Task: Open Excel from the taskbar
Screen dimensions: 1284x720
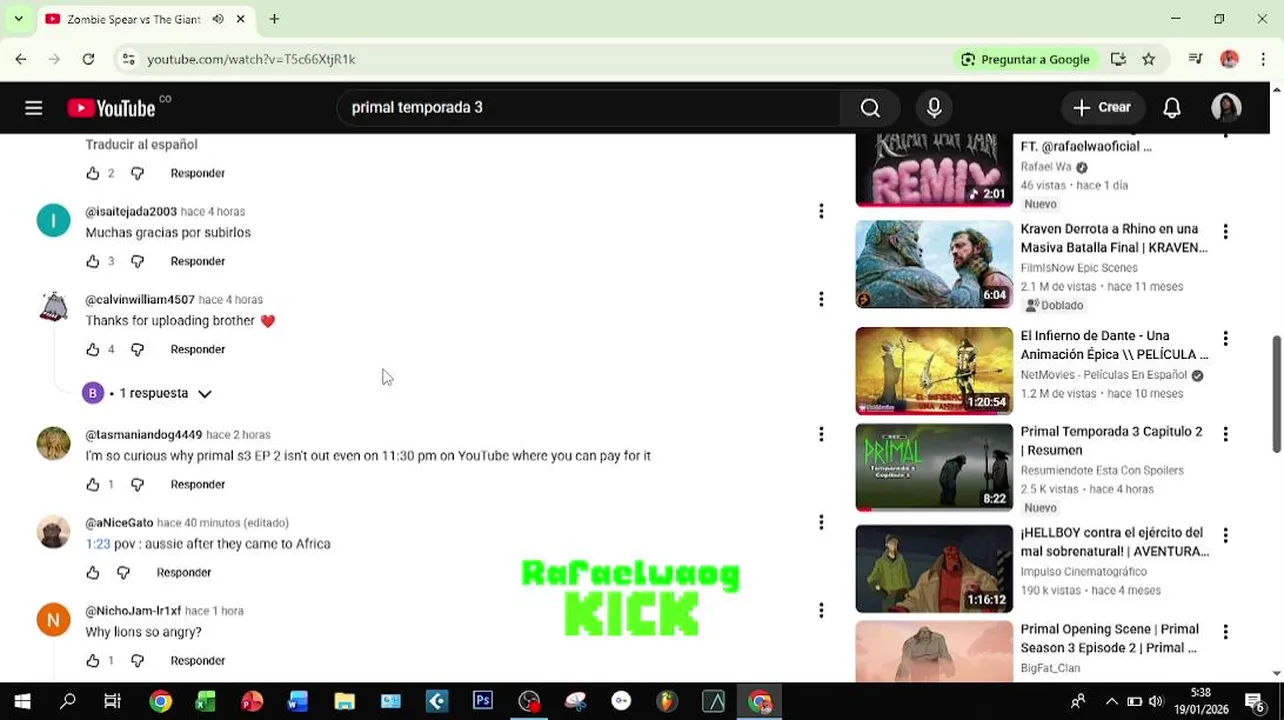Action: tap(206, 702)
